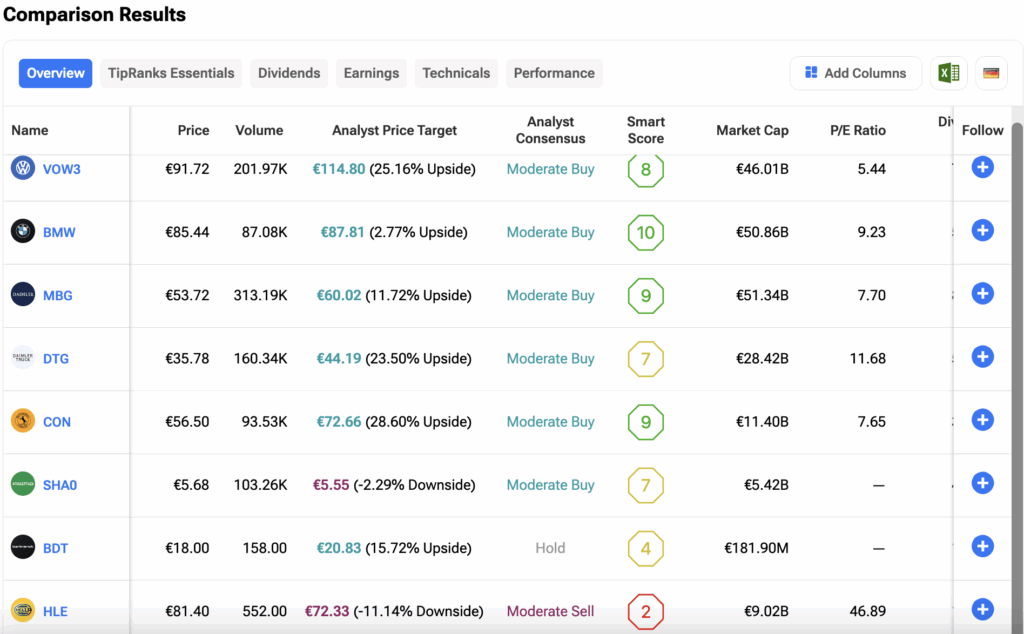
Task: Open the Dividends tab
Action: pos(289,73)
